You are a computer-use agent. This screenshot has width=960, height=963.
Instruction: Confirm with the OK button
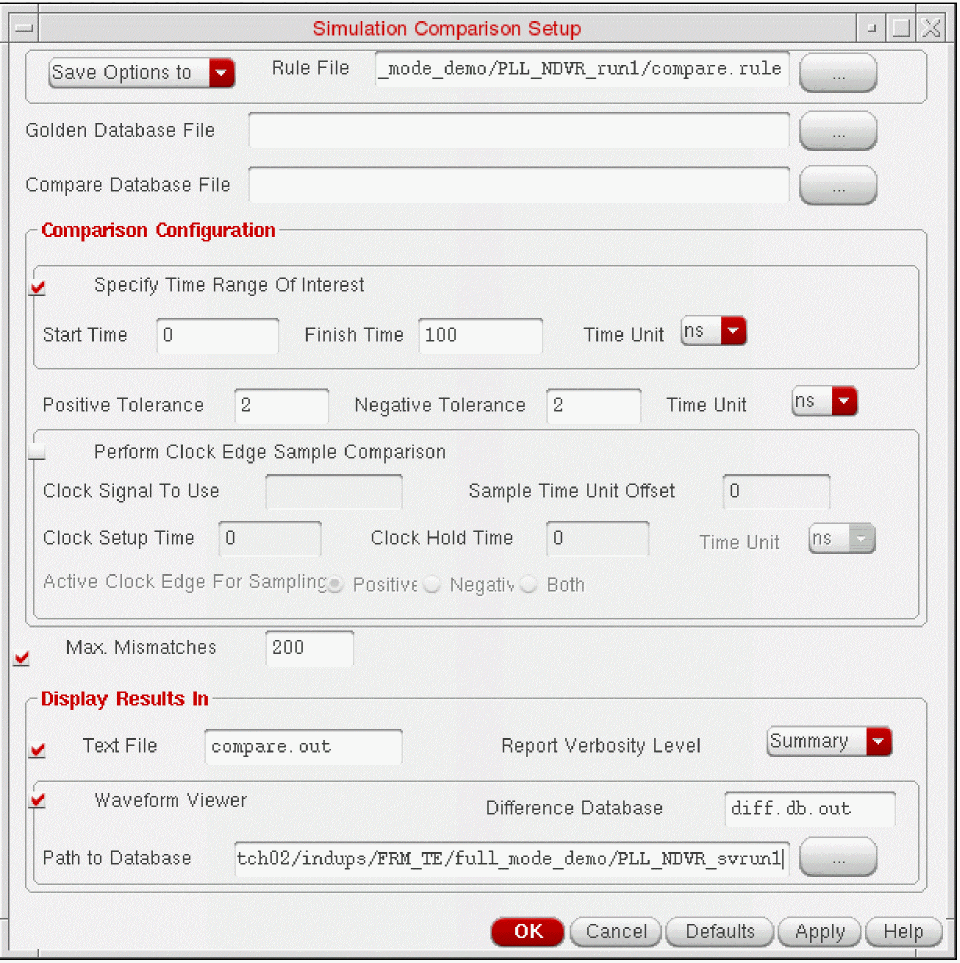click(528, 932)
